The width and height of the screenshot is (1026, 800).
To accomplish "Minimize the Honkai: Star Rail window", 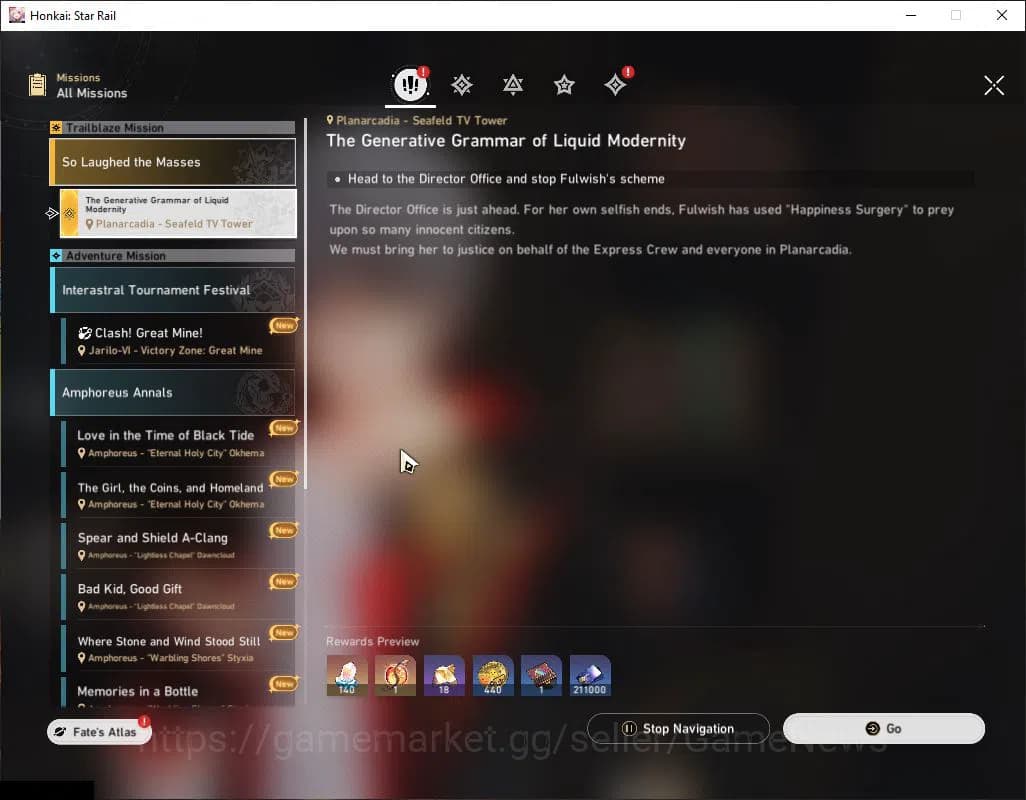I will (911, 15).
